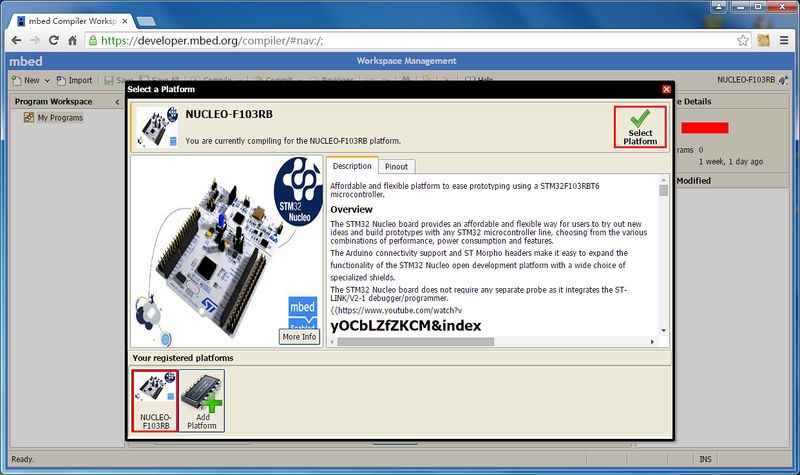Collapse the Program Workspace panel
Viewport: 800px width, 475px height.
[x=117, y=102]
